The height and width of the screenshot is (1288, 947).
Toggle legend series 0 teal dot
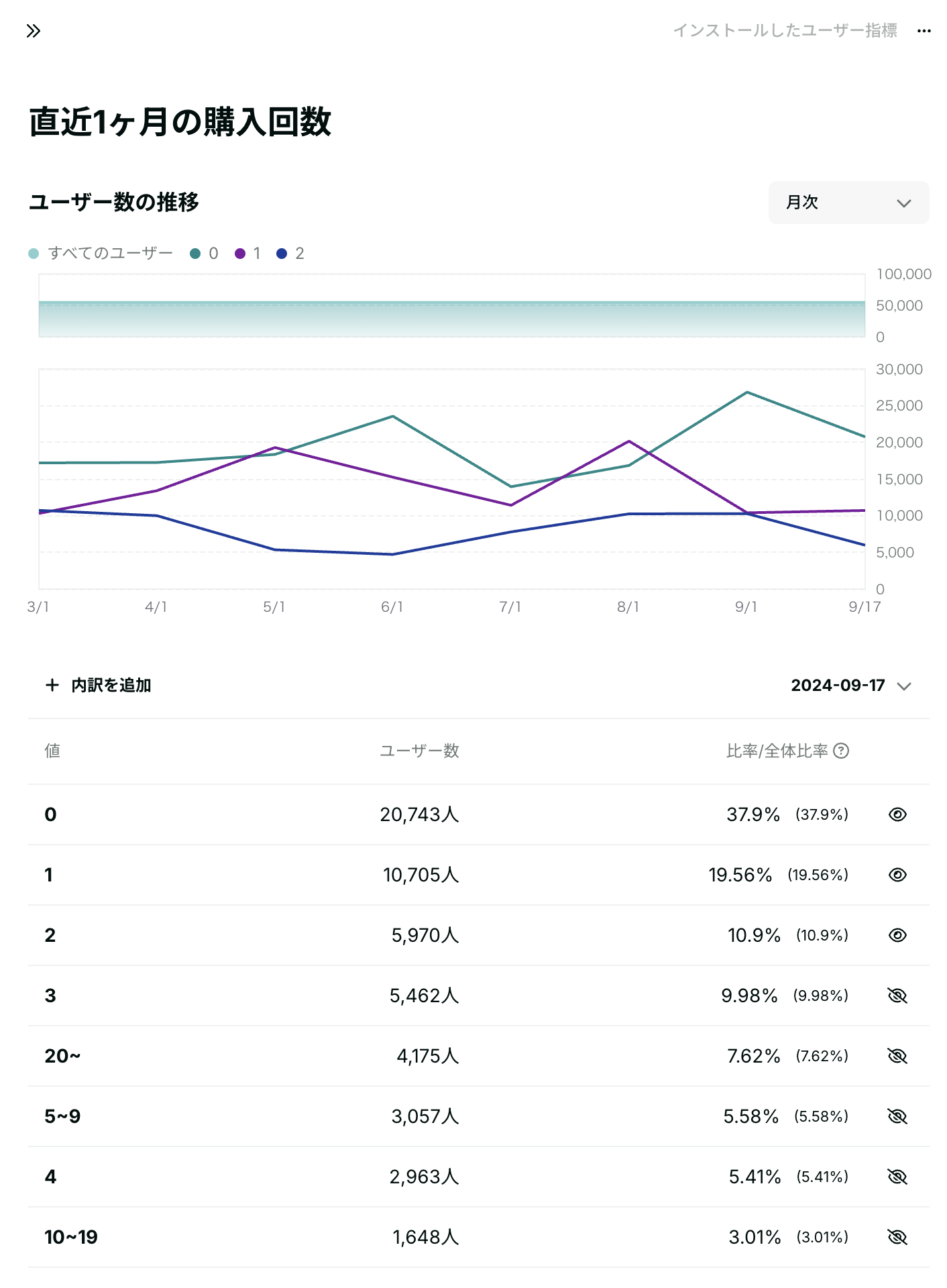[195, 254]
